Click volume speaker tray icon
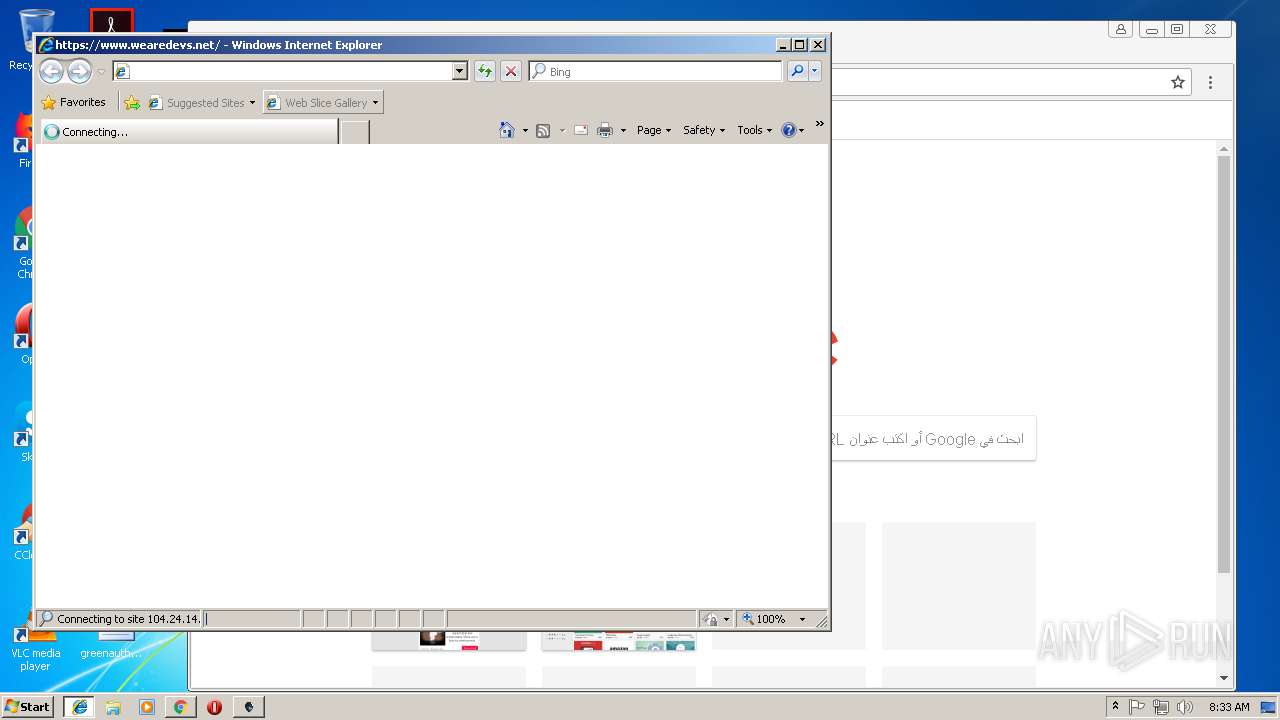 (1185, 706)
